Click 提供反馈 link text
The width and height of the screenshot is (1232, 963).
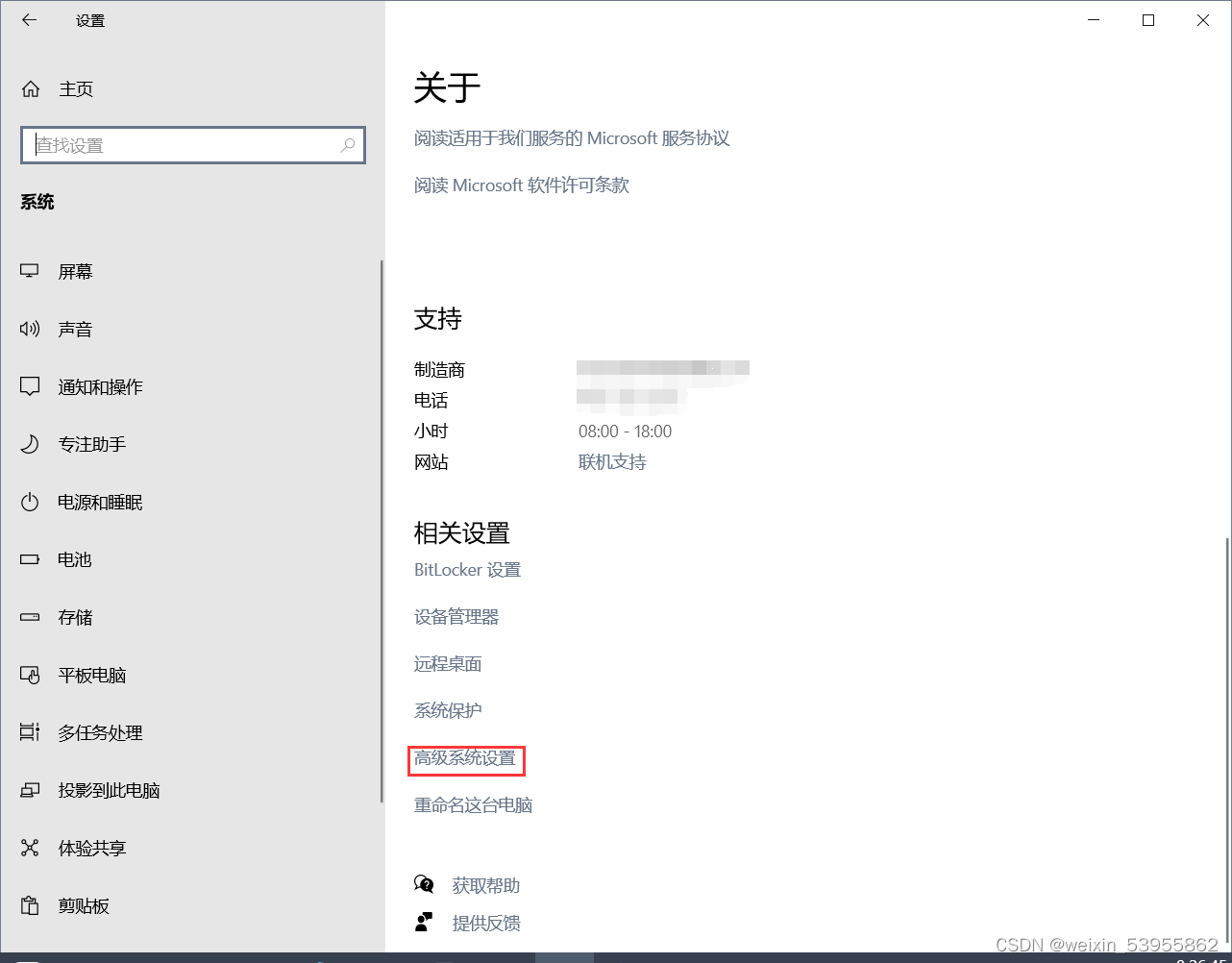tap(486, 924)
